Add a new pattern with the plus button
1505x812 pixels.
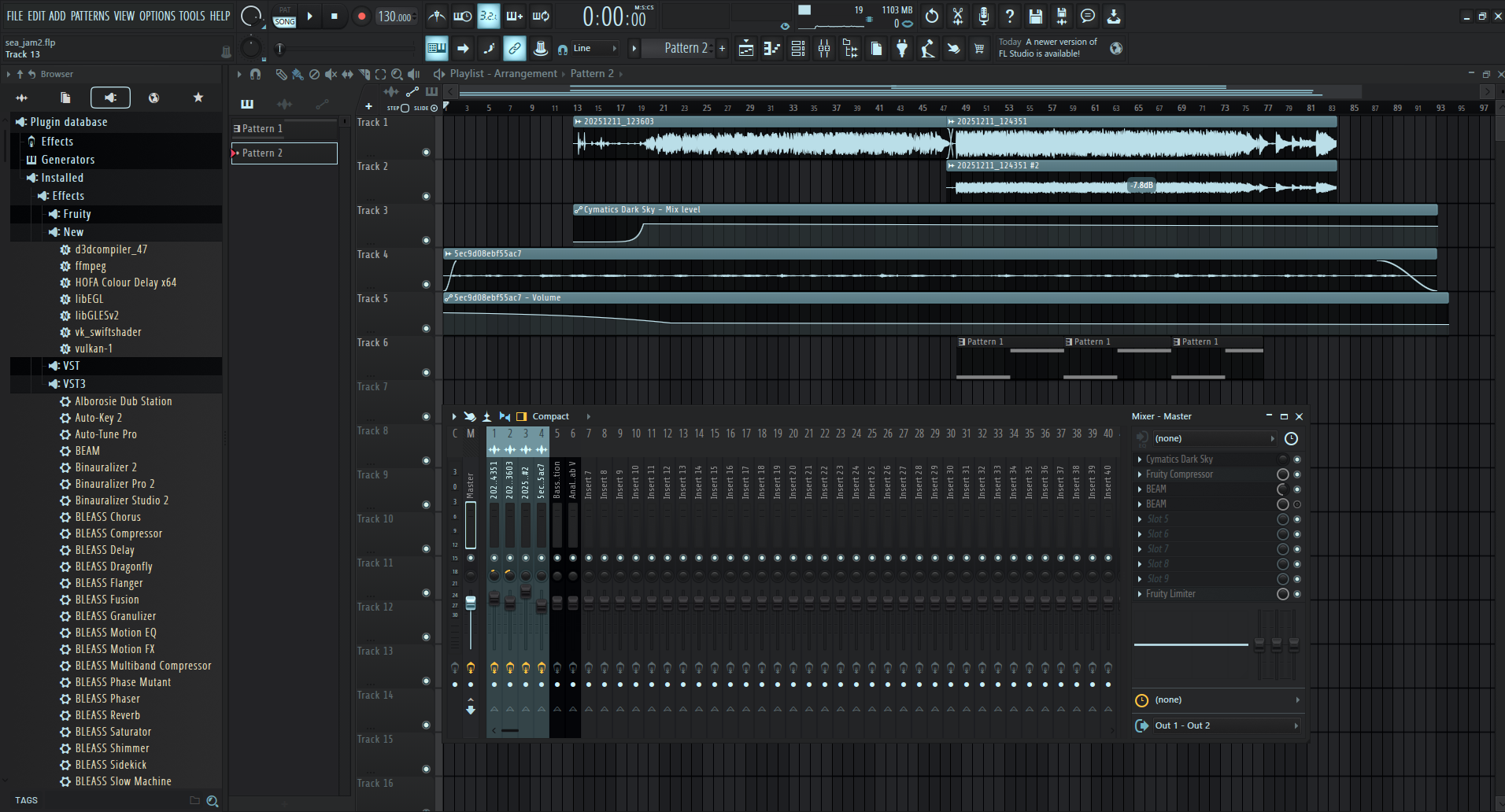tap(722, 48)
